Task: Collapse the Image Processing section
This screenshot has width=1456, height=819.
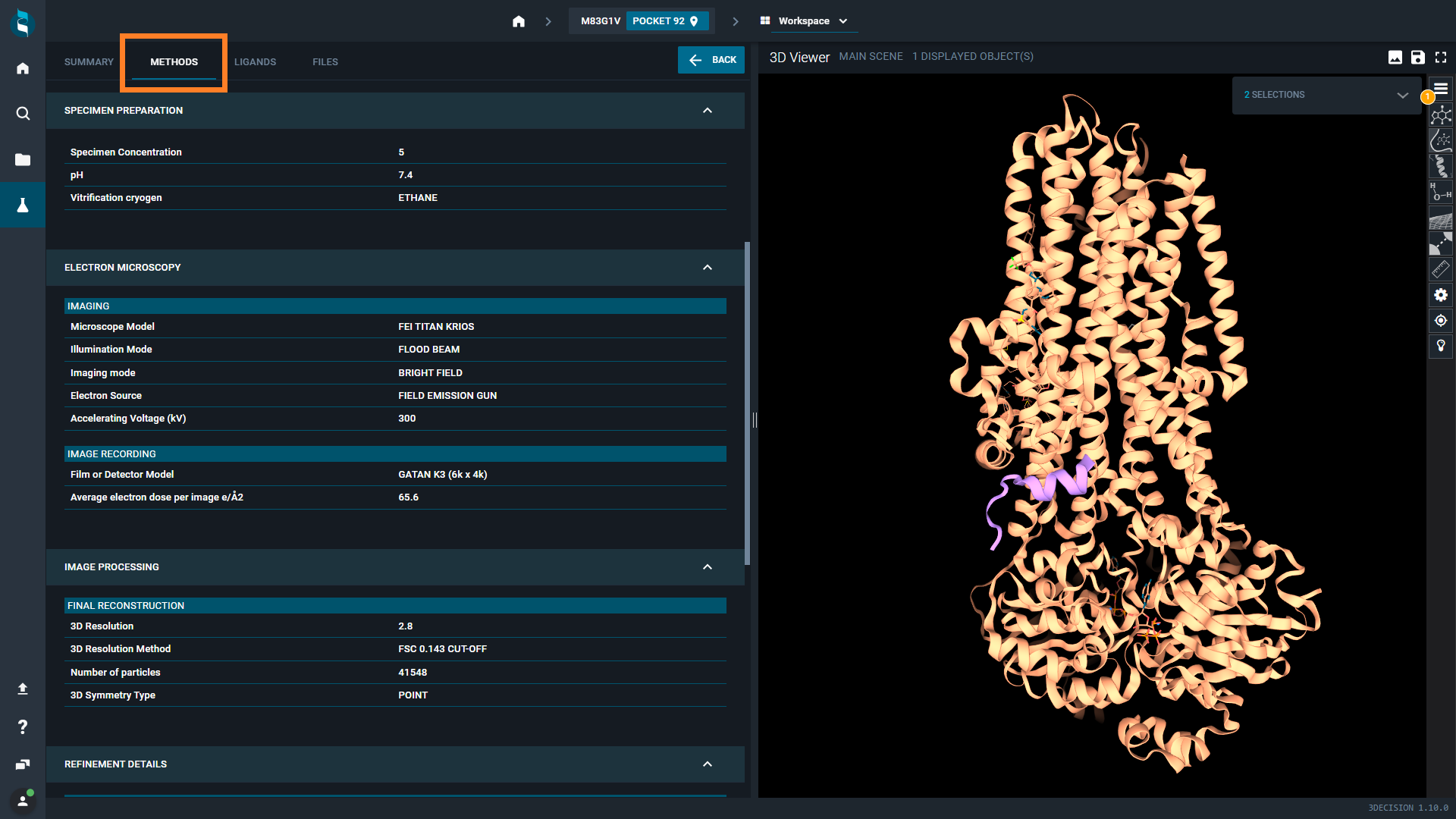Action: pyautogui.click(x=707, y=567)
